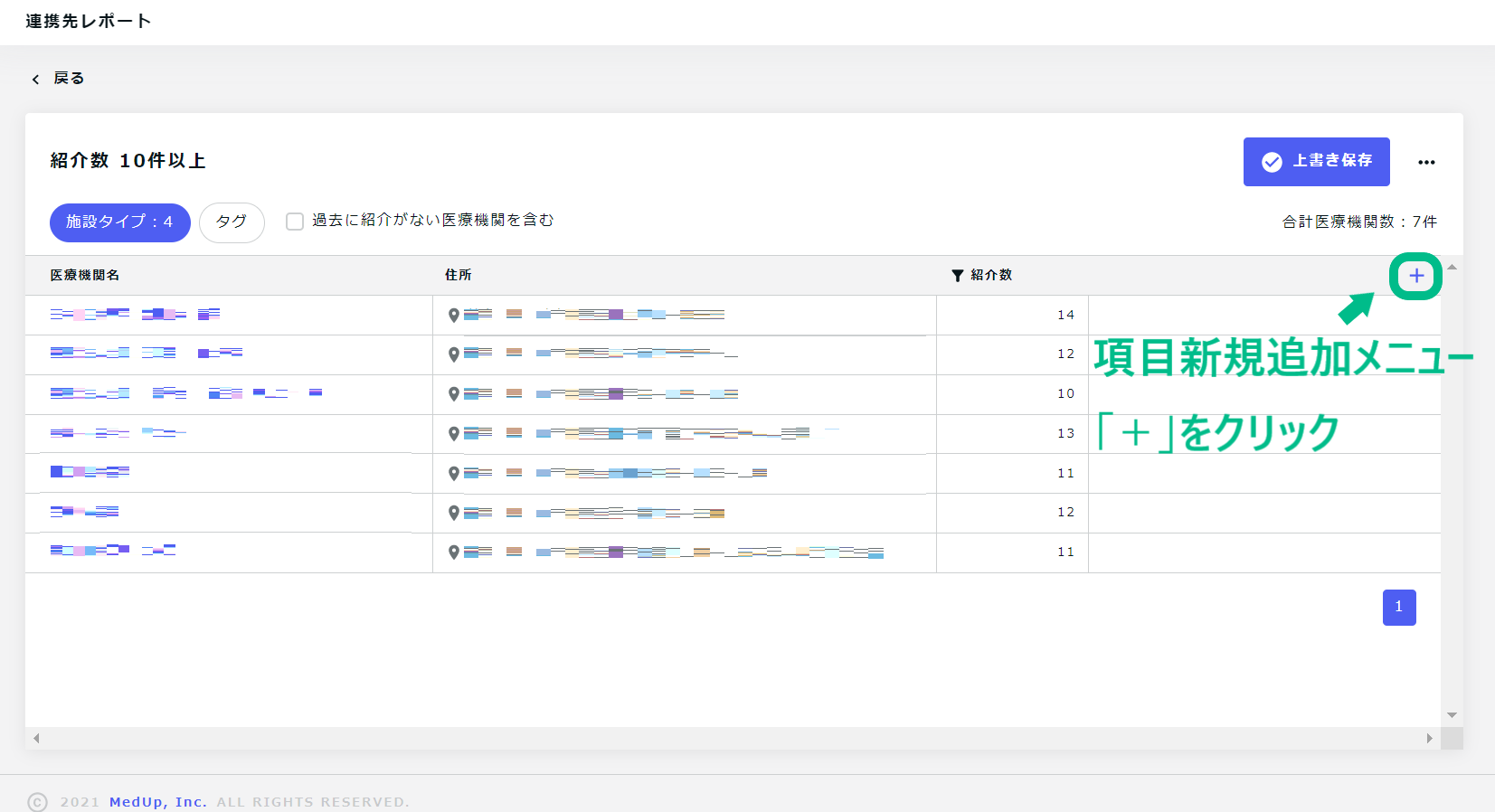
Task: Click the horizontal scrollbar left arrow
Action: (x=36, y=739)
